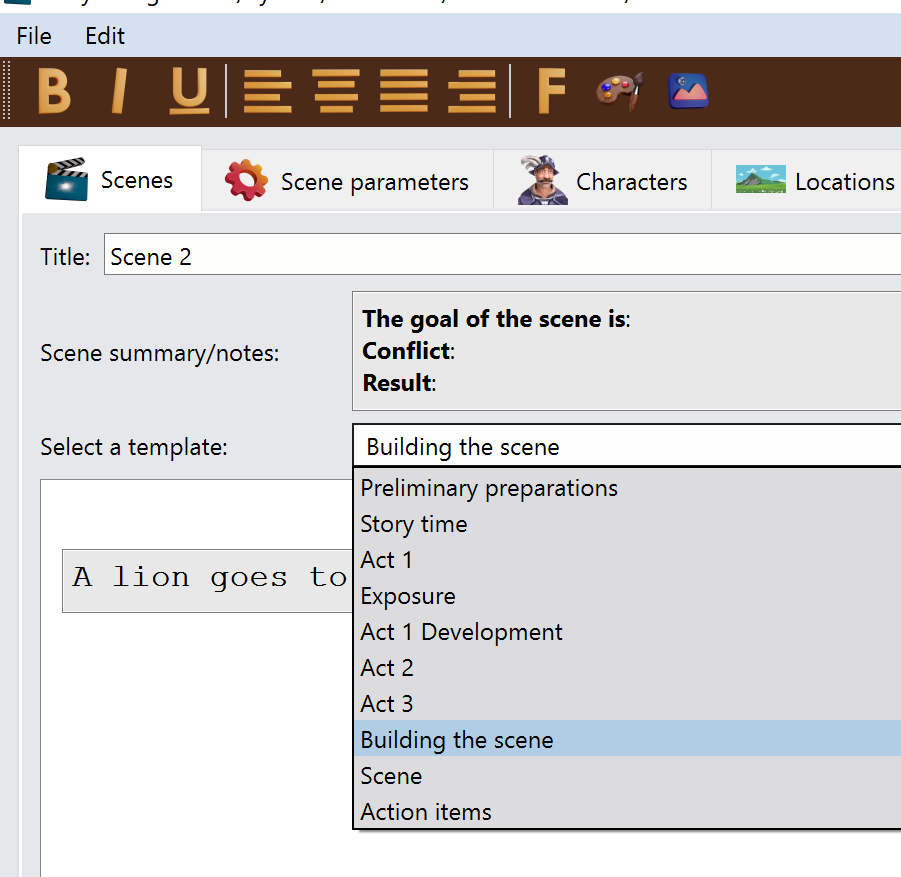Viewport: 901px width, 877px height.
Task: Justify the text alignment
Action: [x=404, y=92]
